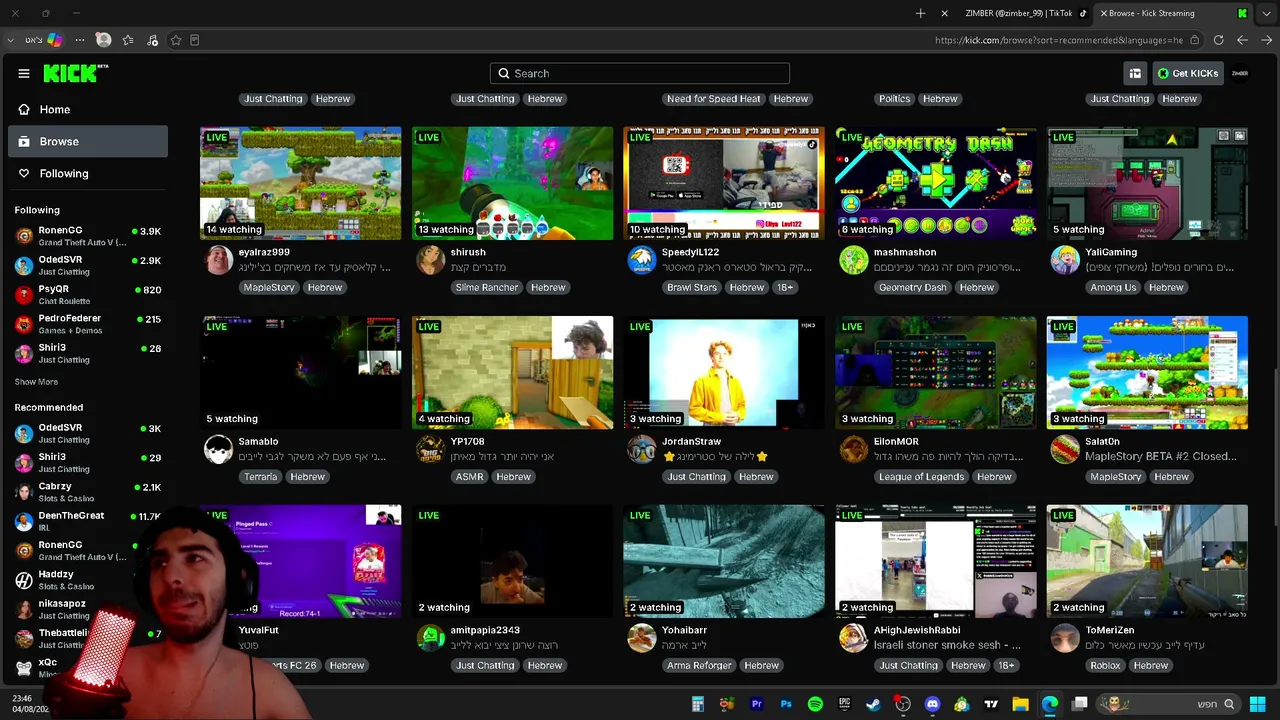Open mashmashon's Geometry Dash stream thumbnail
The height and width of the screenshot is (720, 1280).
(936, 183)
